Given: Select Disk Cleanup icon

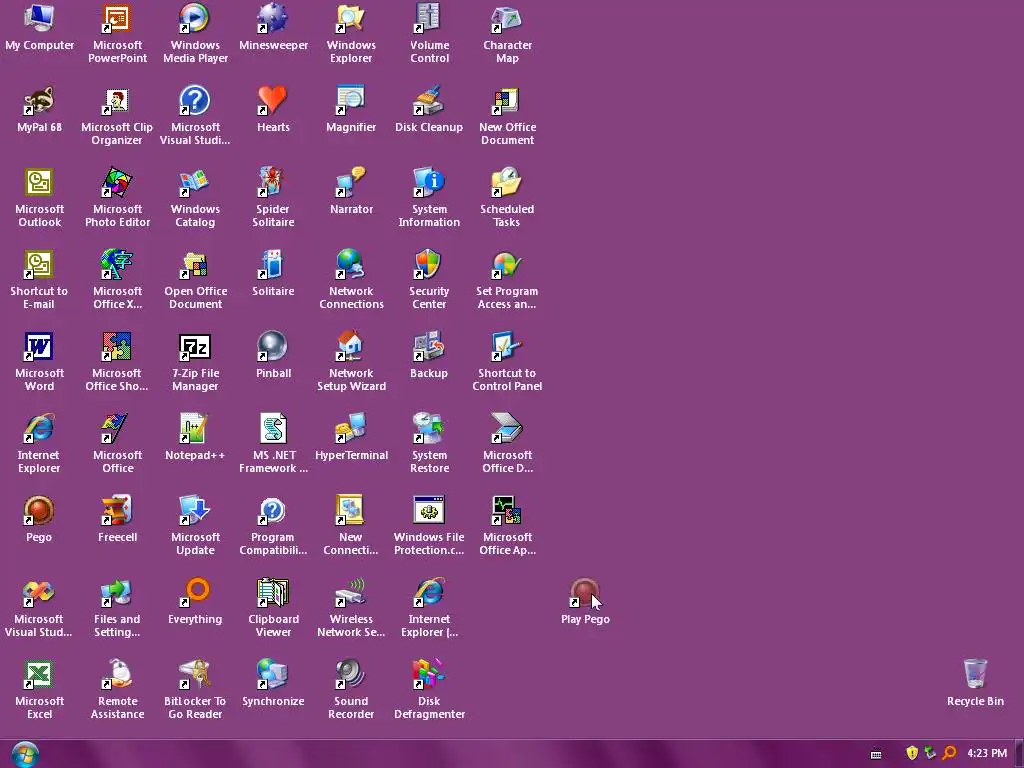Looking at the screenshot, I should coord(429,101).
